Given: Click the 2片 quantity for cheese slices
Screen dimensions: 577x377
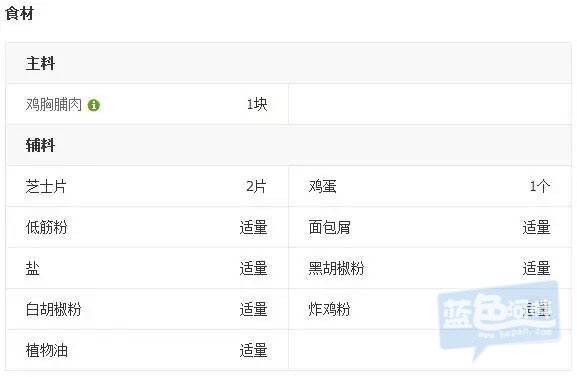Looking at the screenshot, I should [256, 186].
